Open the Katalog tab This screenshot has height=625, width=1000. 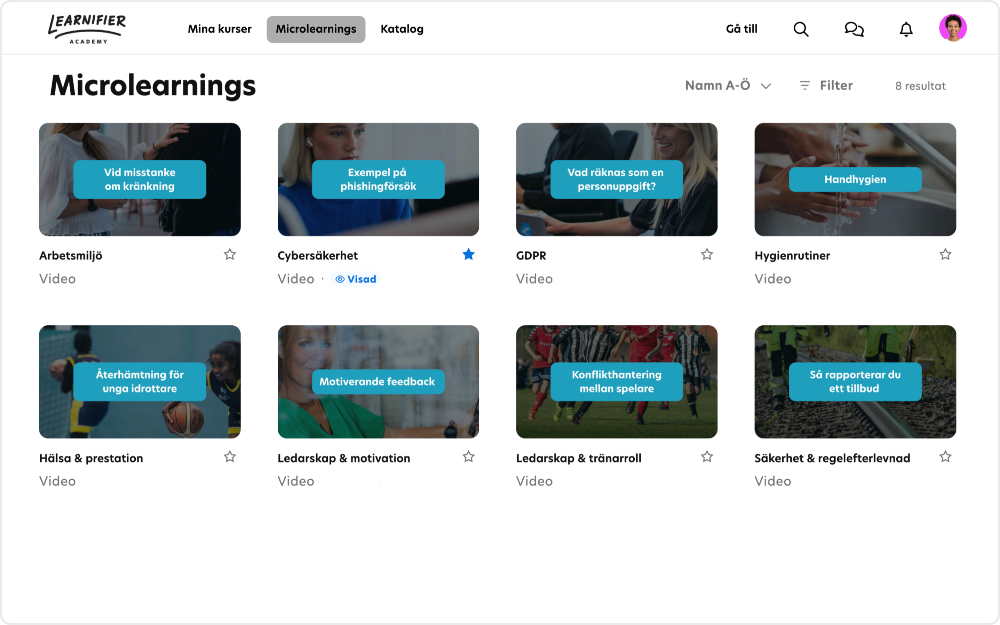[x=402, y=29]
